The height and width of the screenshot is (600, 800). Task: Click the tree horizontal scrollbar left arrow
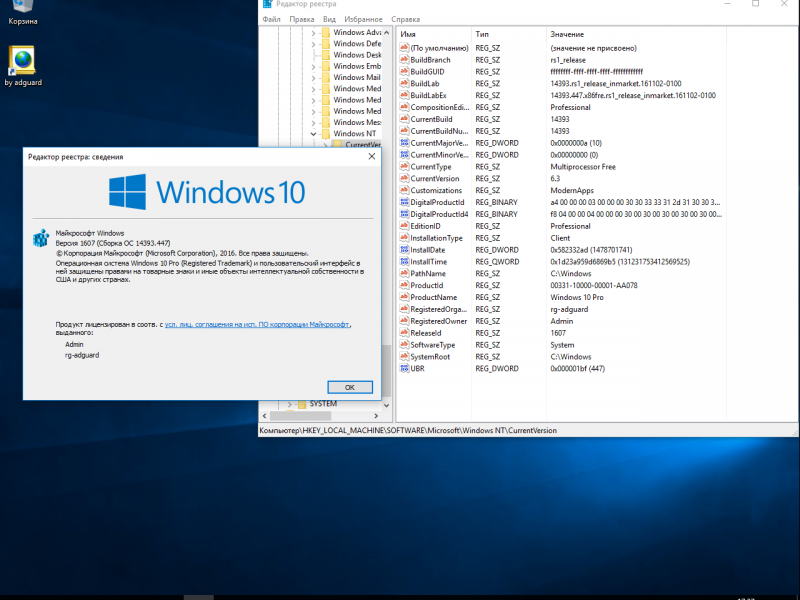[264, 416]
